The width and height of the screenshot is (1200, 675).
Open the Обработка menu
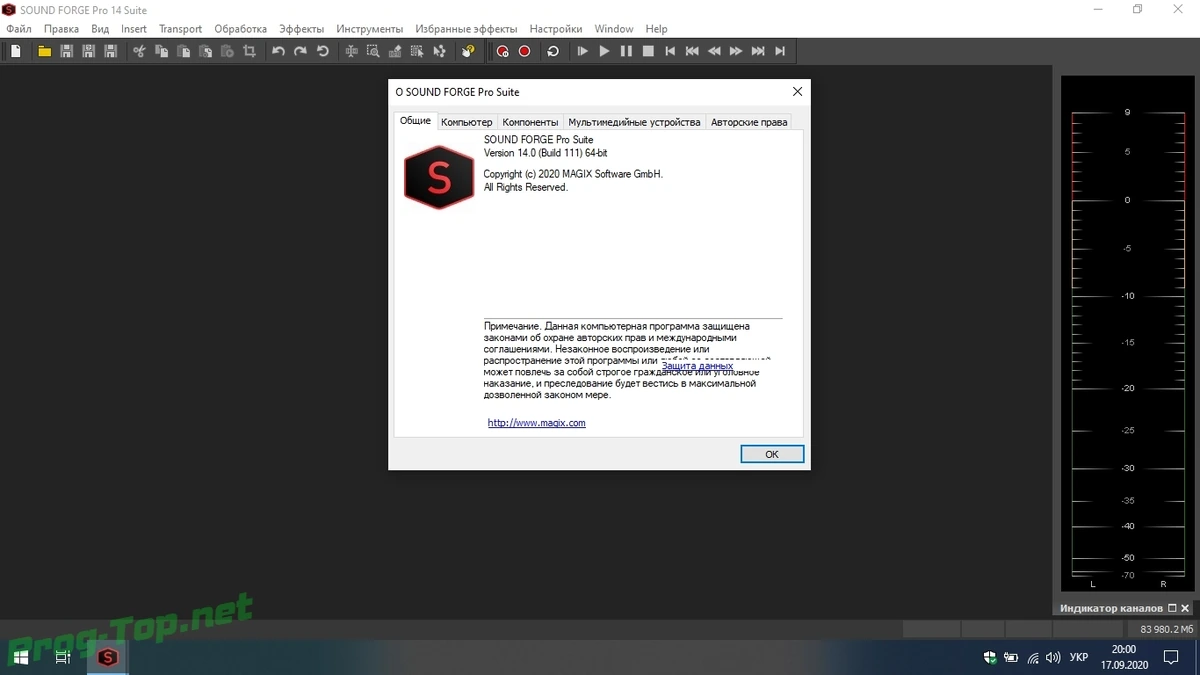click(x=241, y=29)
